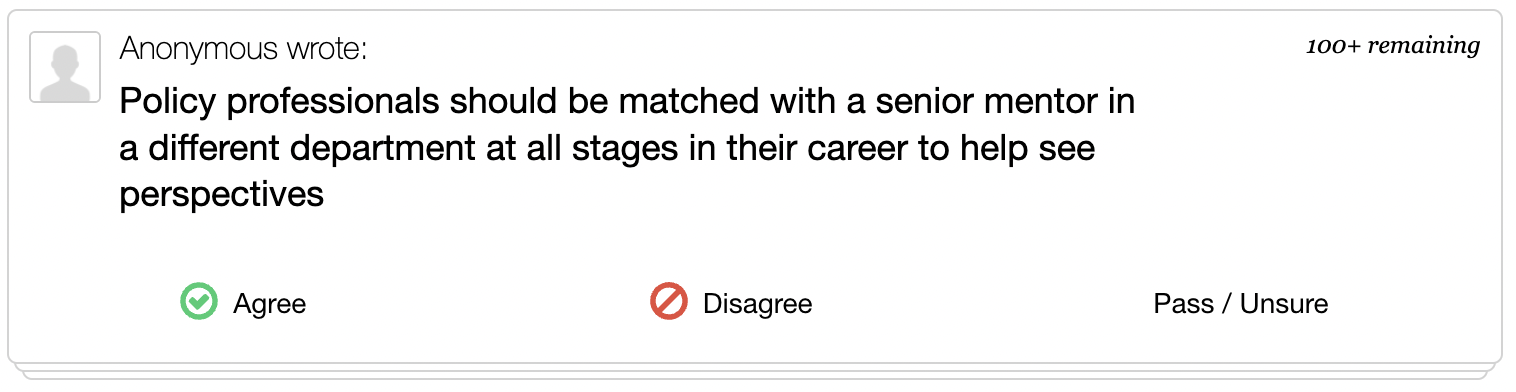Click the word "Pass" in the pass option
The width and height of the screenshot is (1516, 392).
1183,304
